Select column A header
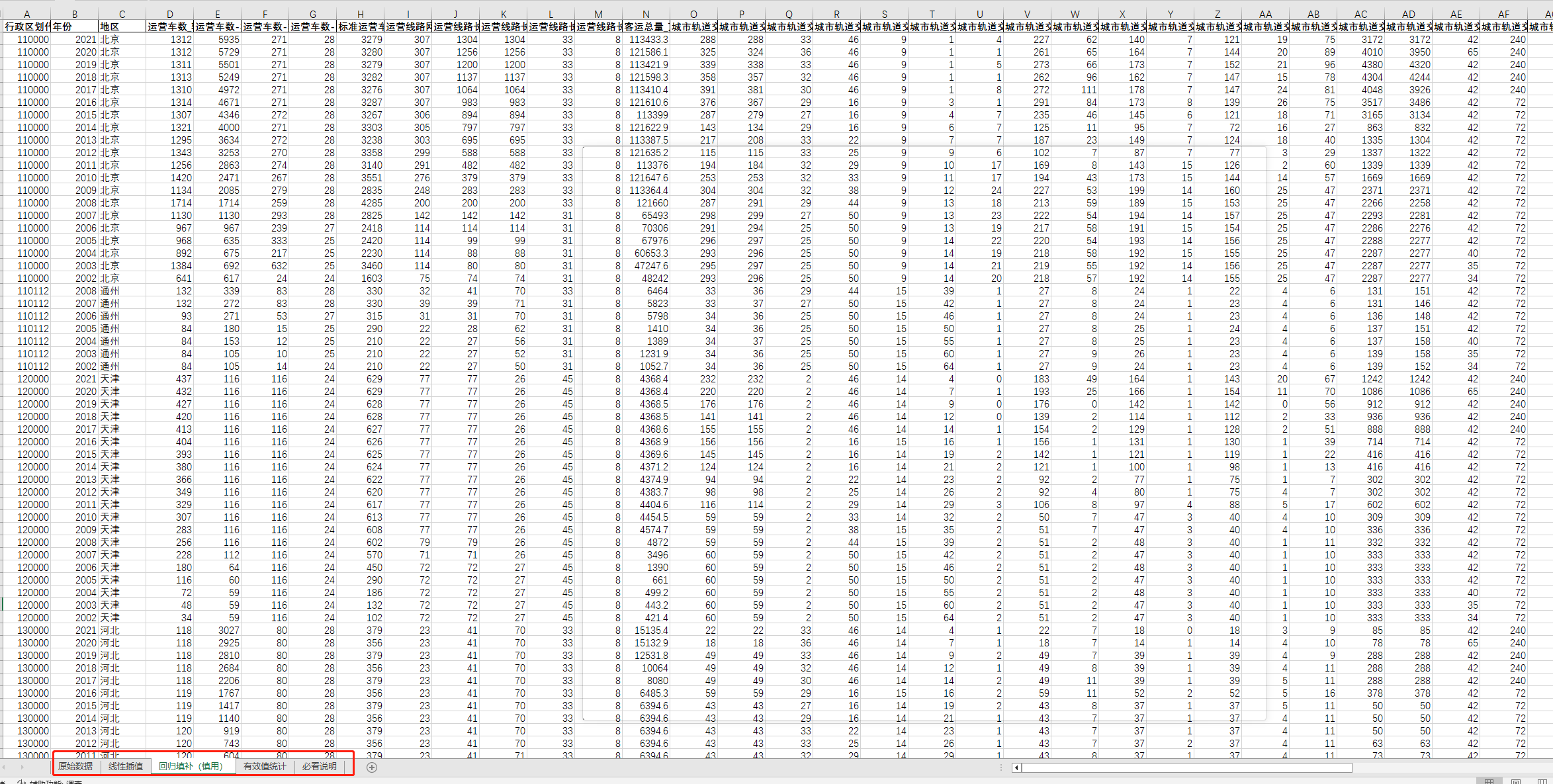 coord(26,14)
